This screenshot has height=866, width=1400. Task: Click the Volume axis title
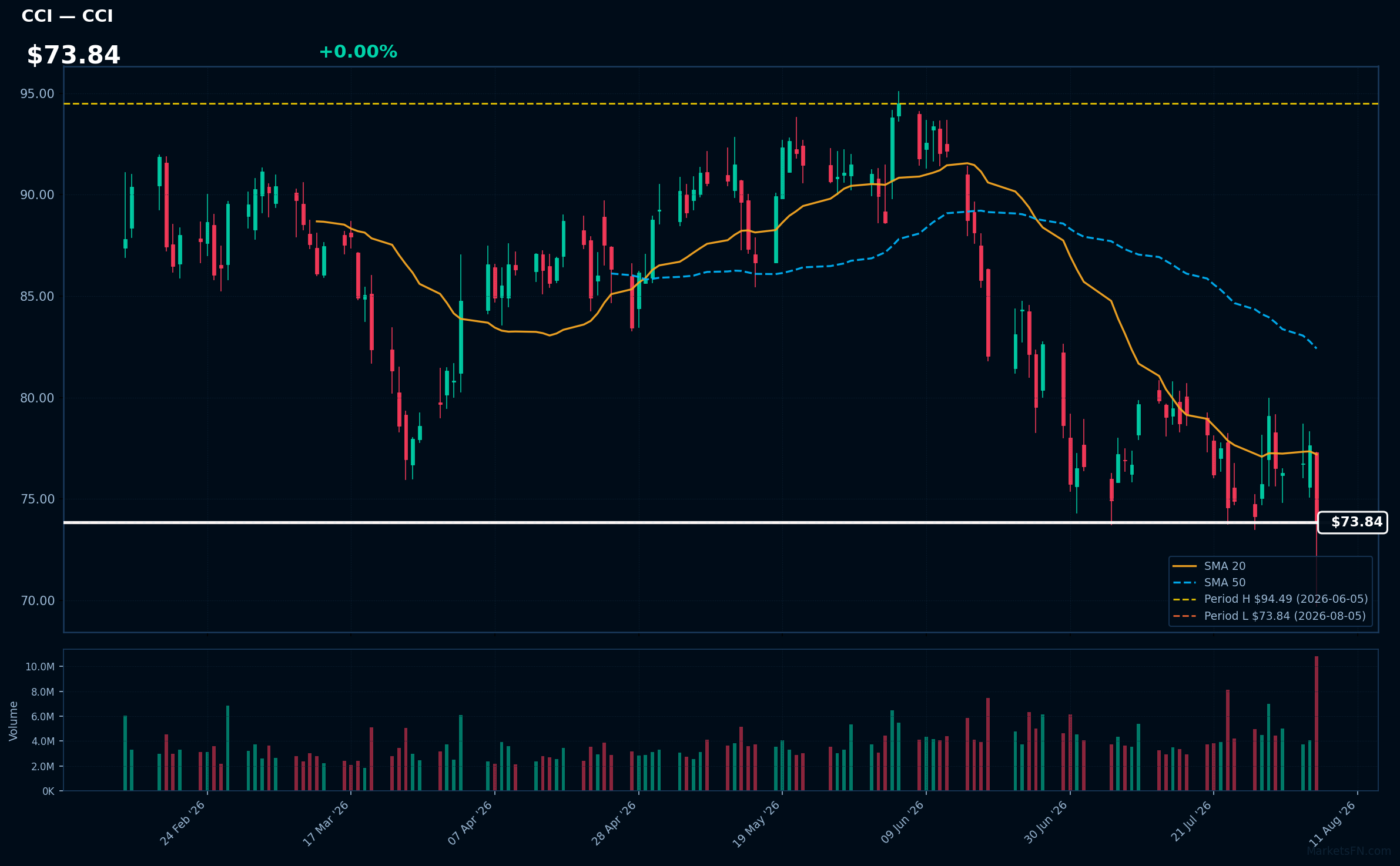click(14, 721)
